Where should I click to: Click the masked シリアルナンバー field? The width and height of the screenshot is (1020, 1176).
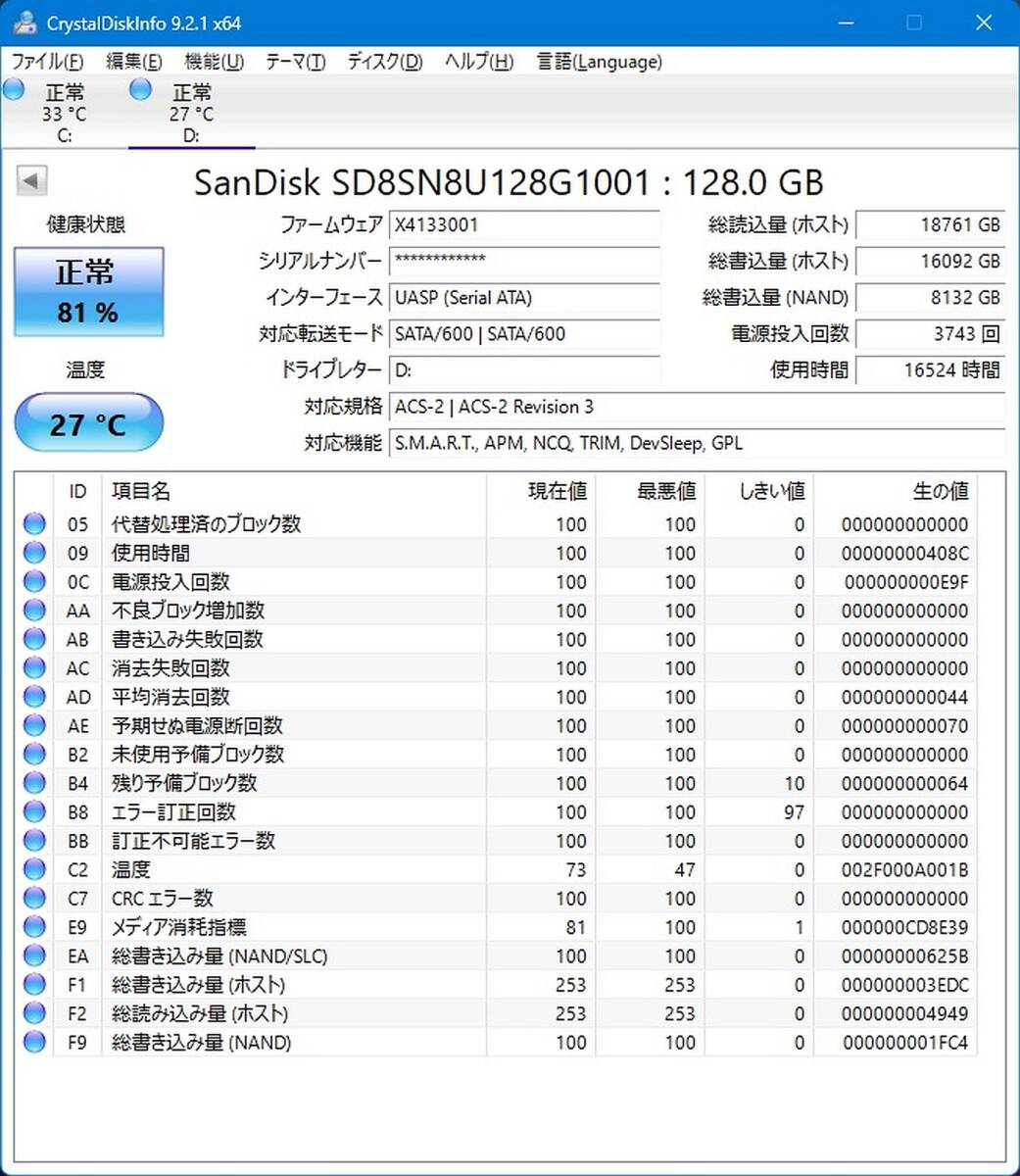pyautogui.click(x=525, y=262)
